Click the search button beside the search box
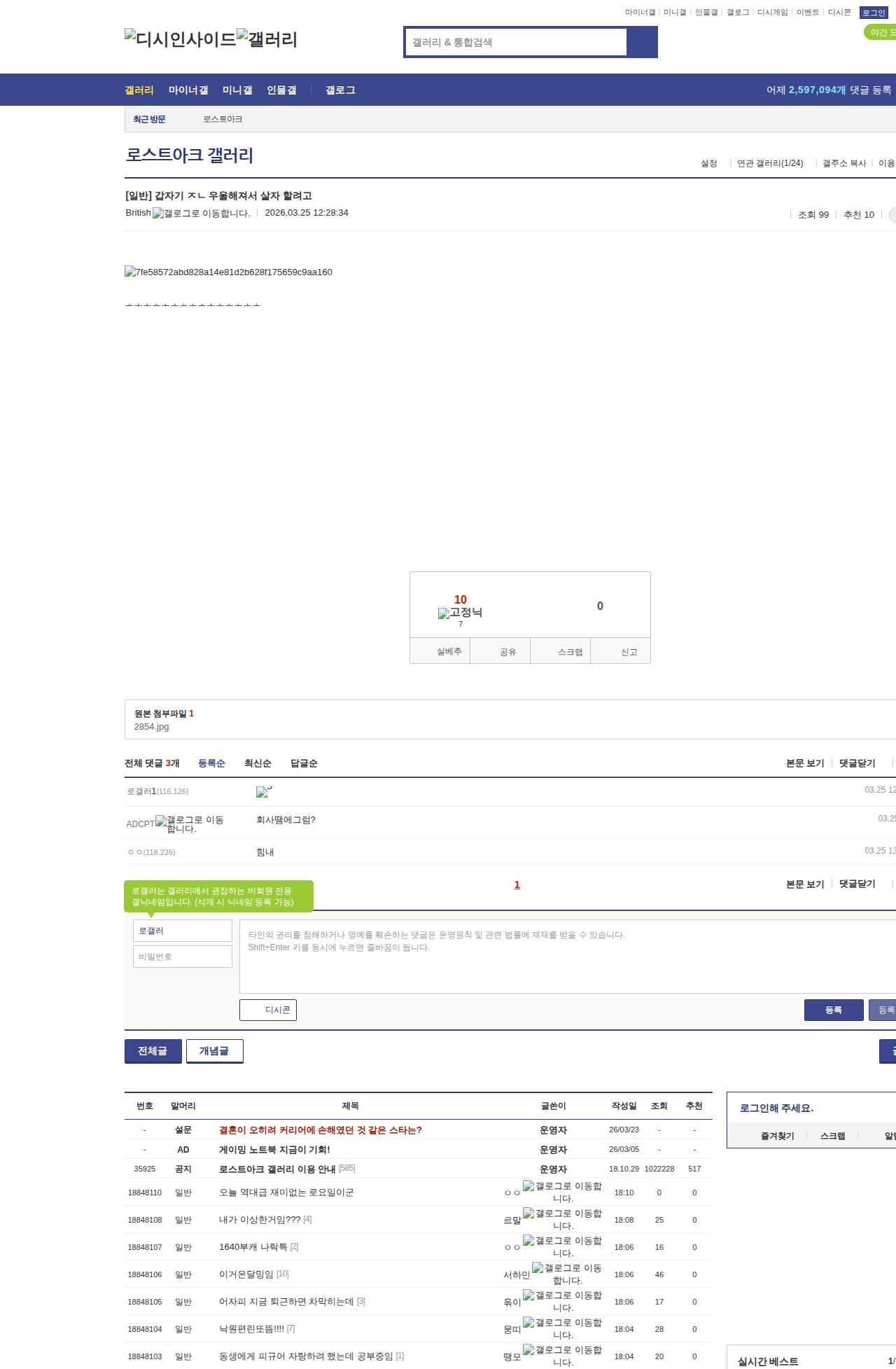Image resolution: width=896 pixels, height=1369 pixels. click(x=642, y=42)
